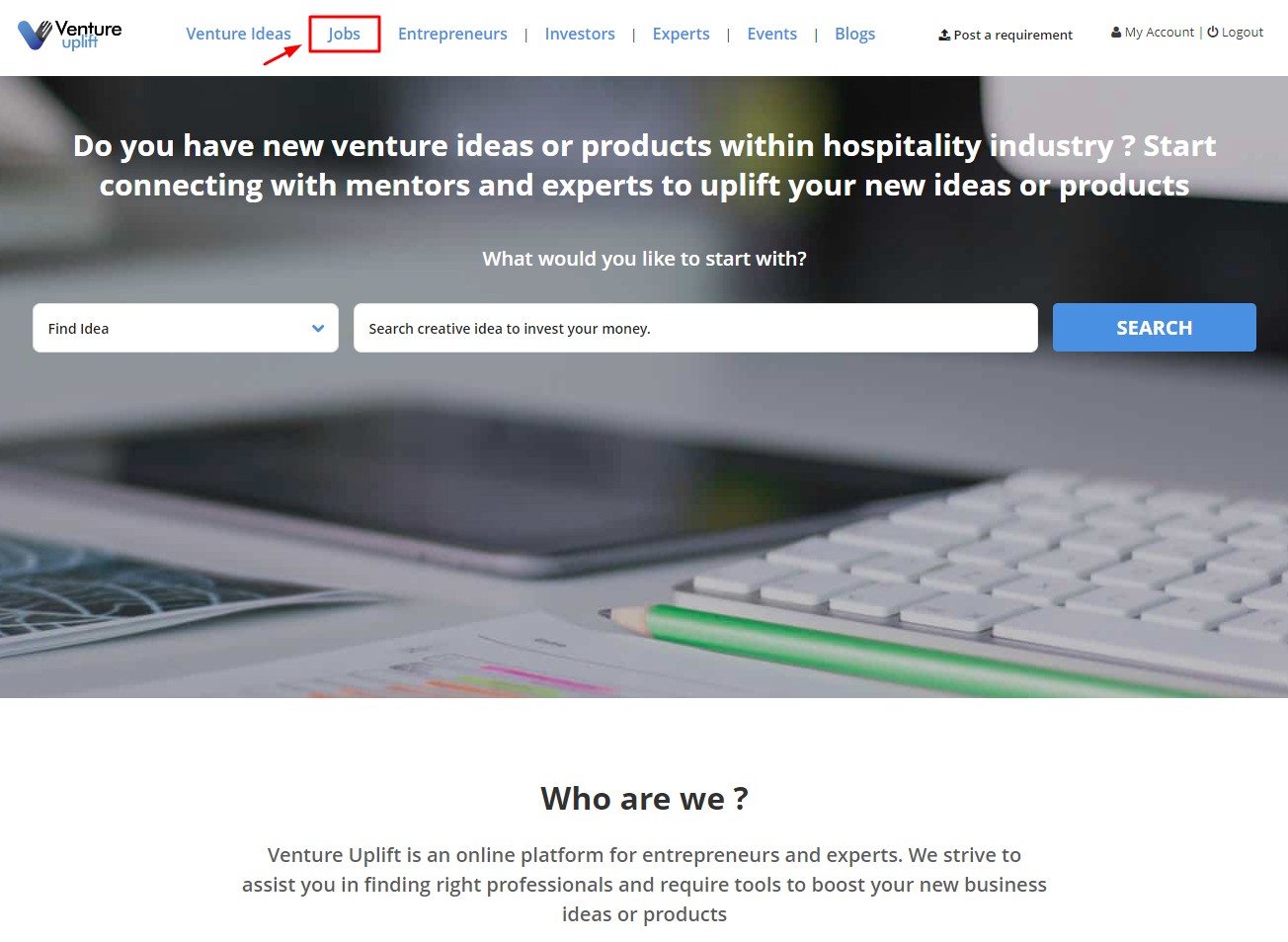This screenshot has width=1288, height=942.
Task: Click the hero banner headline text
Action: [644, 165]
